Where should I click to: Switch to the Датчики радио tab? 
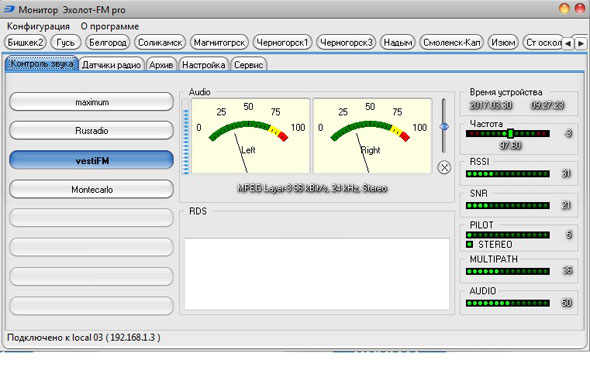coord(111,65)
